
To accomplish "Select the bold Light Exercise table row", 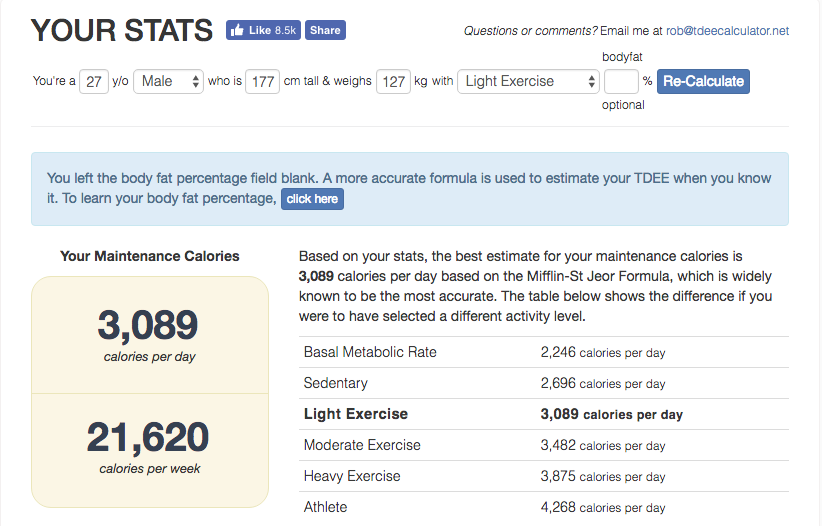I will [543, 414].
